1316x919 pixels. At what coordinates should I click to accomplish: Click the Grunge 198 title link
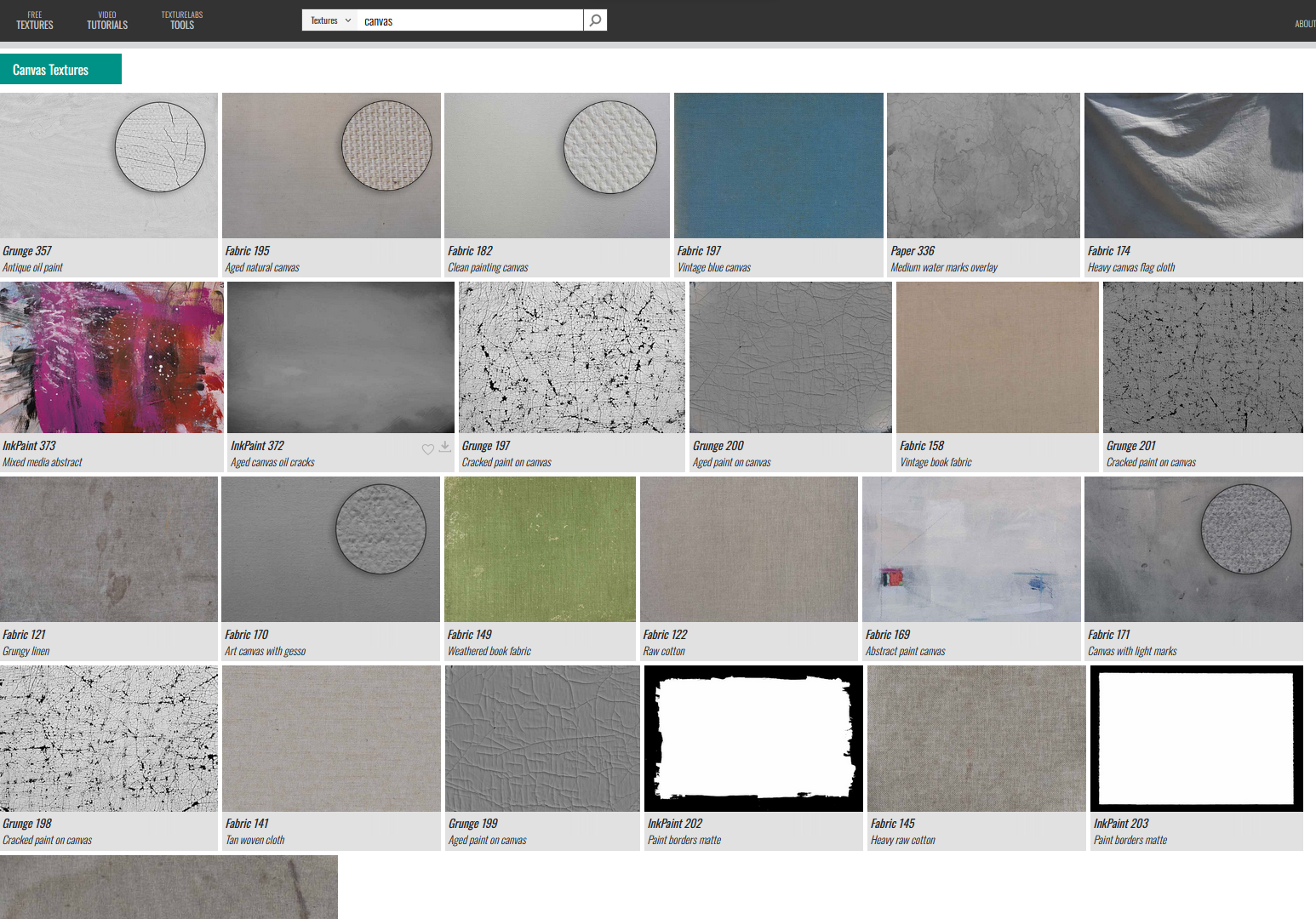pos(27,824)
